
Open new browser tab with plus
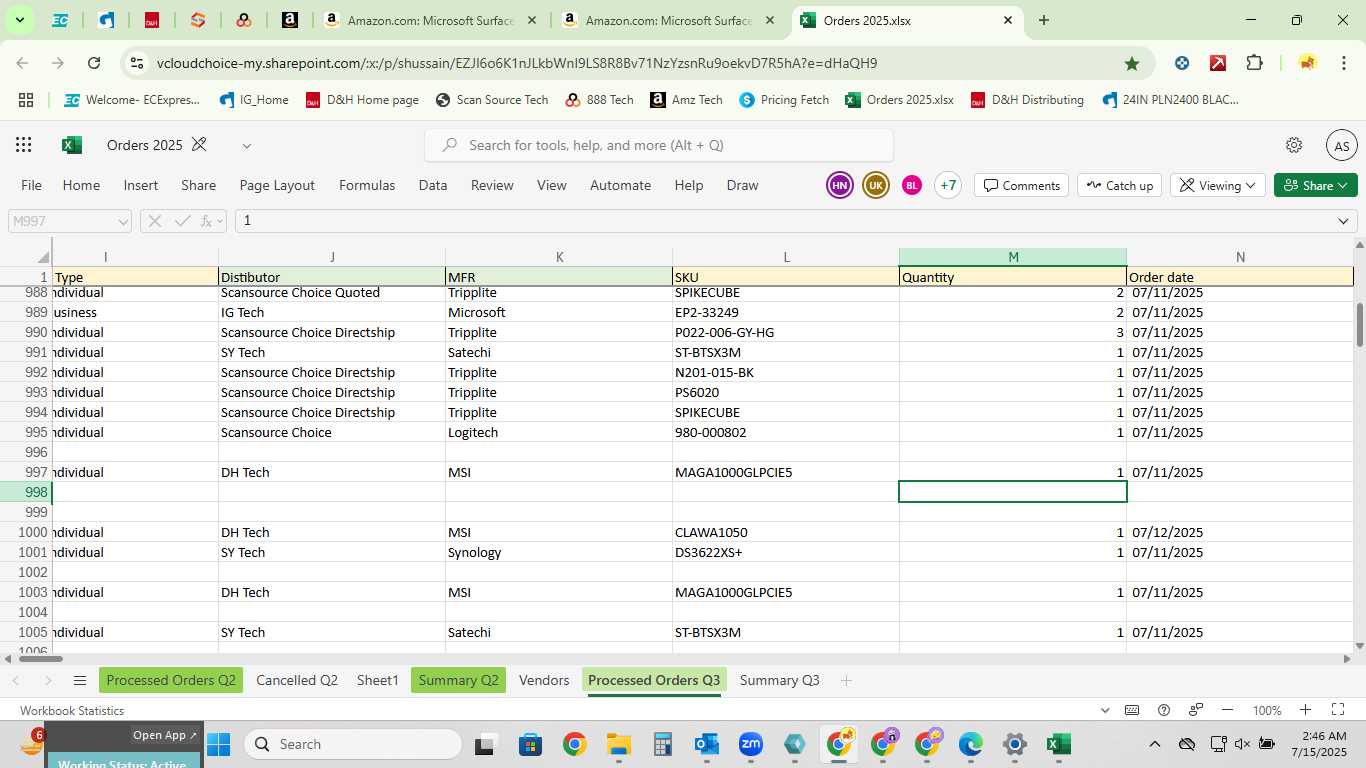(1043, 20)
